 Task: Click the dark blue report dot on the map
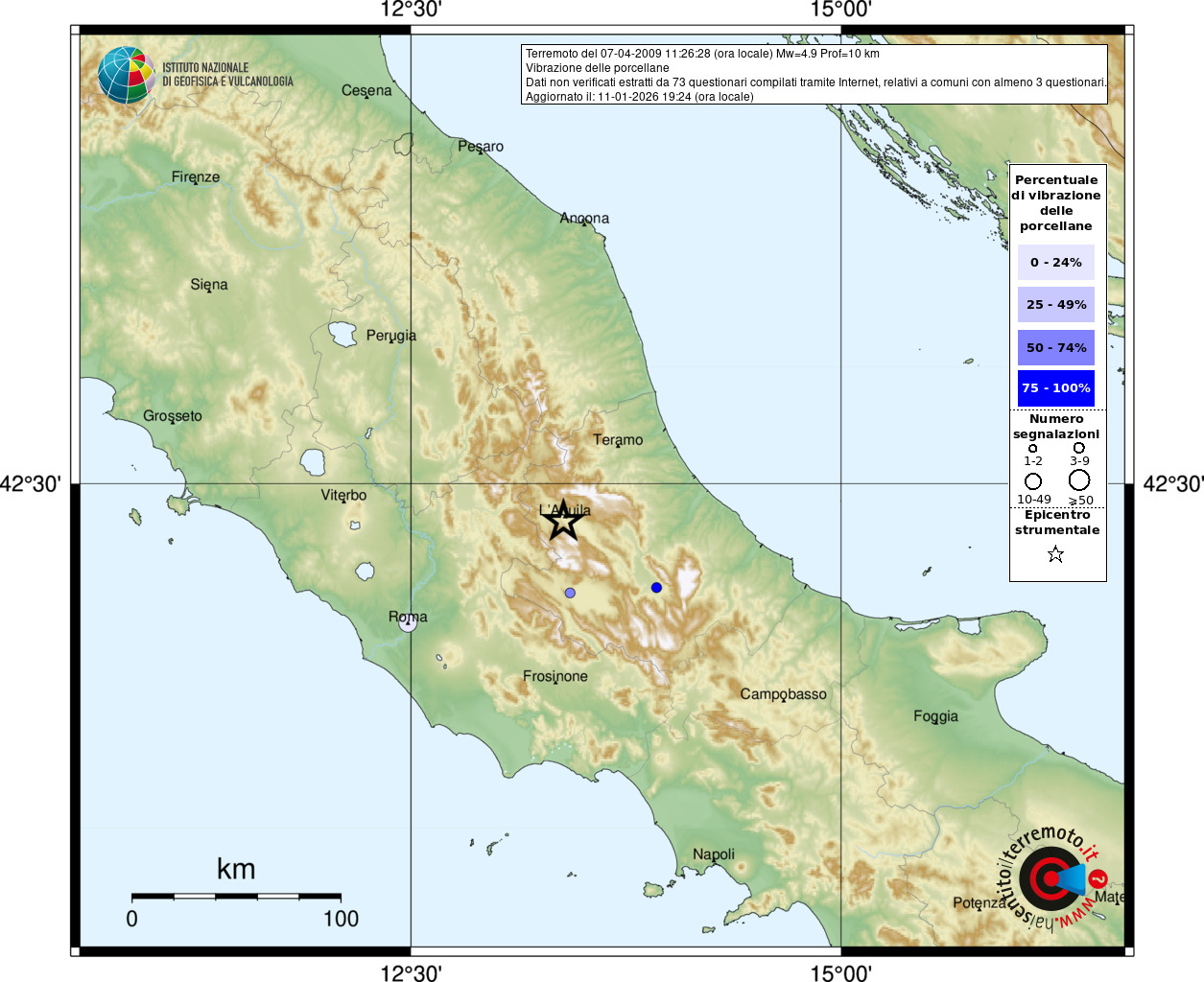(656, 587)
